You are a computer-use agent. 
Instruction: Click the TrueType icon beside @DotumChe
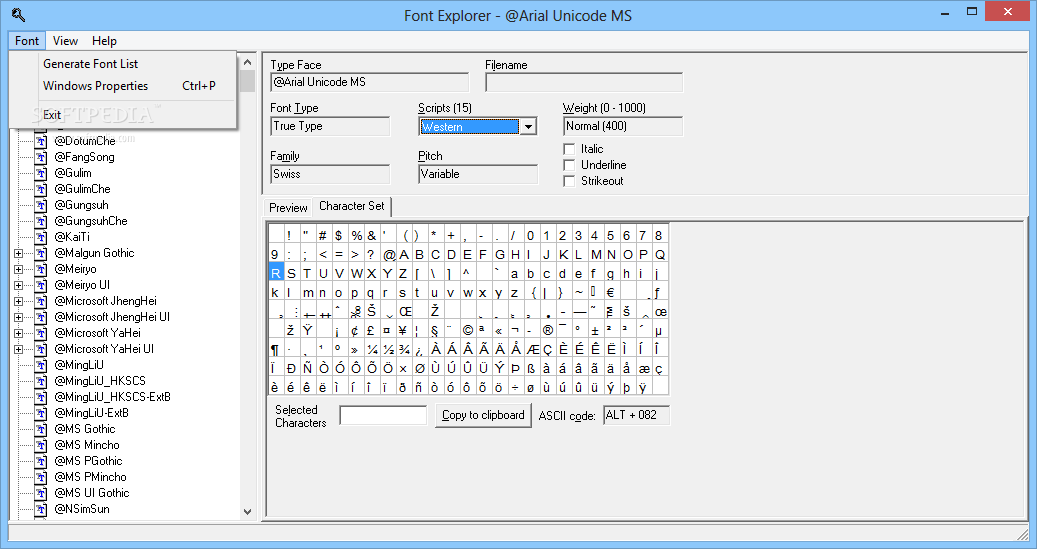(41, 141)
